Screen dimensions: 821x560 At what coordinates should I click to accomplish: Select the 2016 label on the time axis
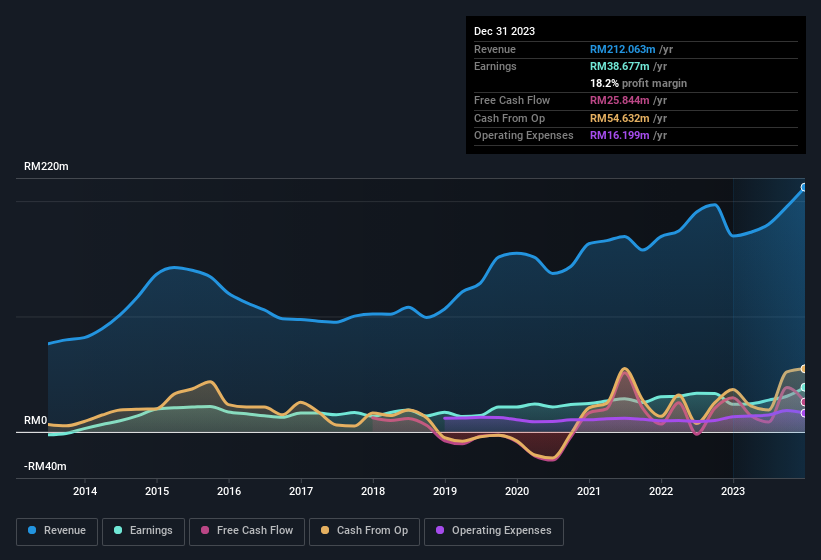[229, 491]
